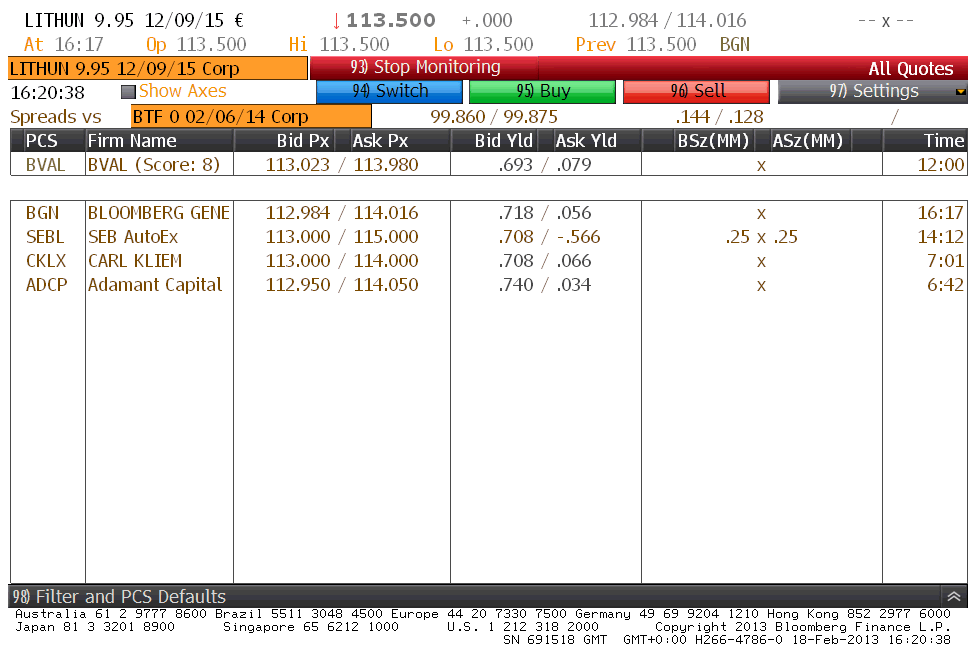
Task: Sort by Bid Yld column header
Action: [504, 141]
